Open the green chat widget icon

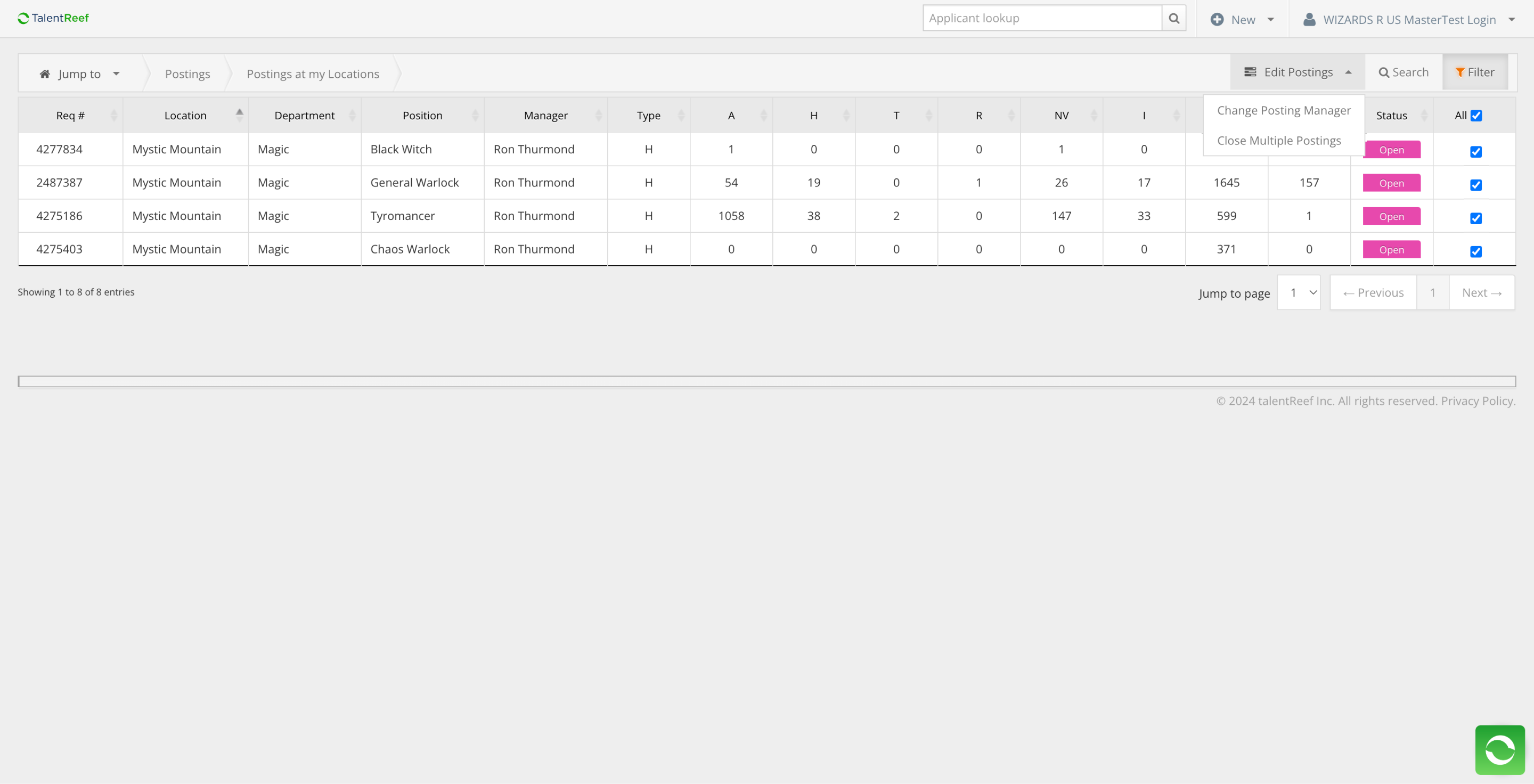1499,749
